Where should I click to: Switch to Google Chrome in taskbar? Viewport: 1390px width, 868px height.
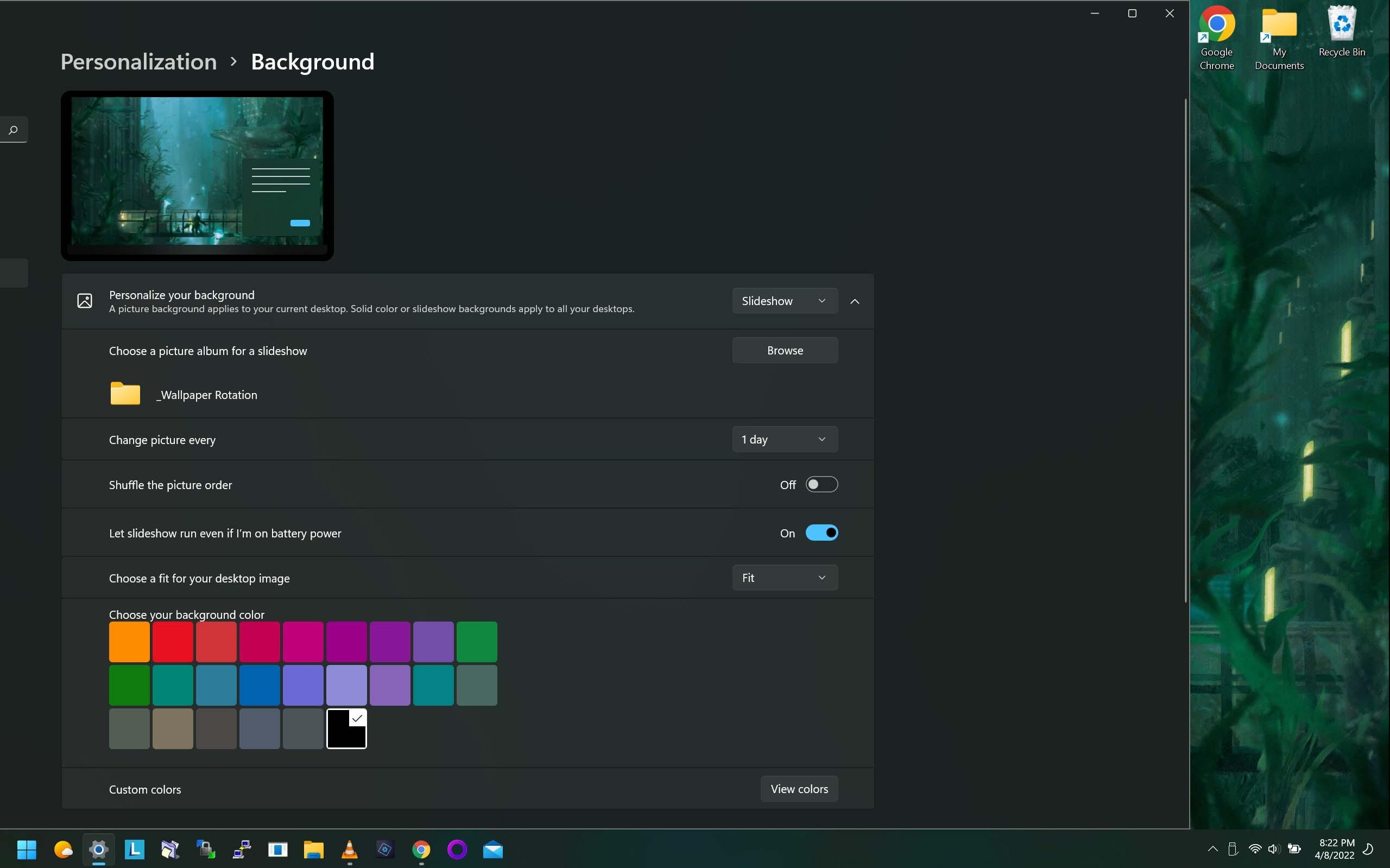tap(421, 849)
